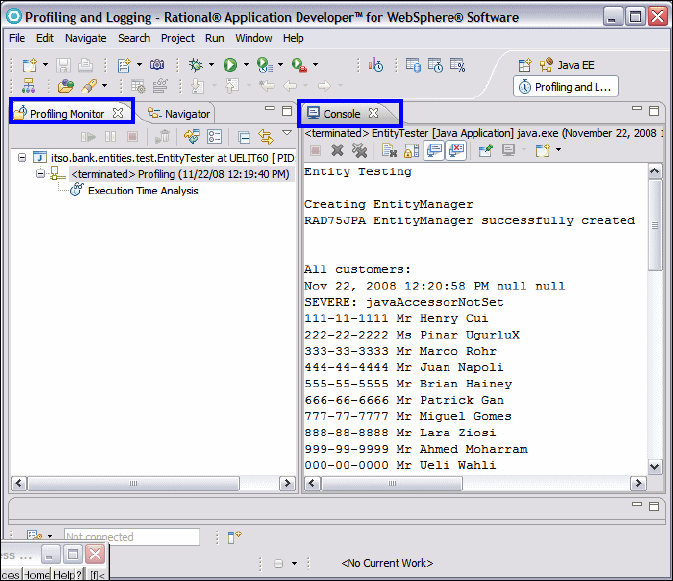
Task: Minimize the Console view panel
Action: coord(637,109)
